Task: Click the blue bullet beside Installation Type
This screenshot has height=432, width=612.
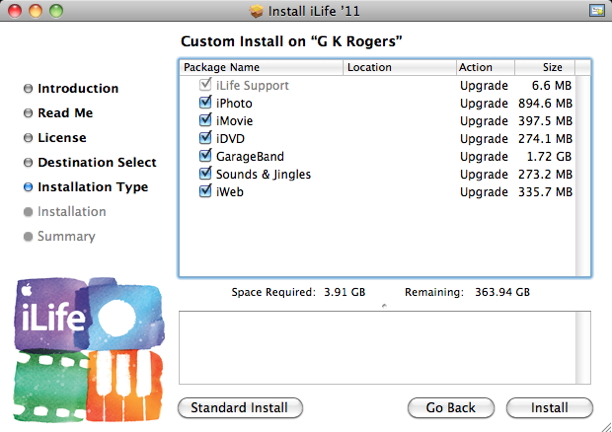Action: (x=28, y=187)
